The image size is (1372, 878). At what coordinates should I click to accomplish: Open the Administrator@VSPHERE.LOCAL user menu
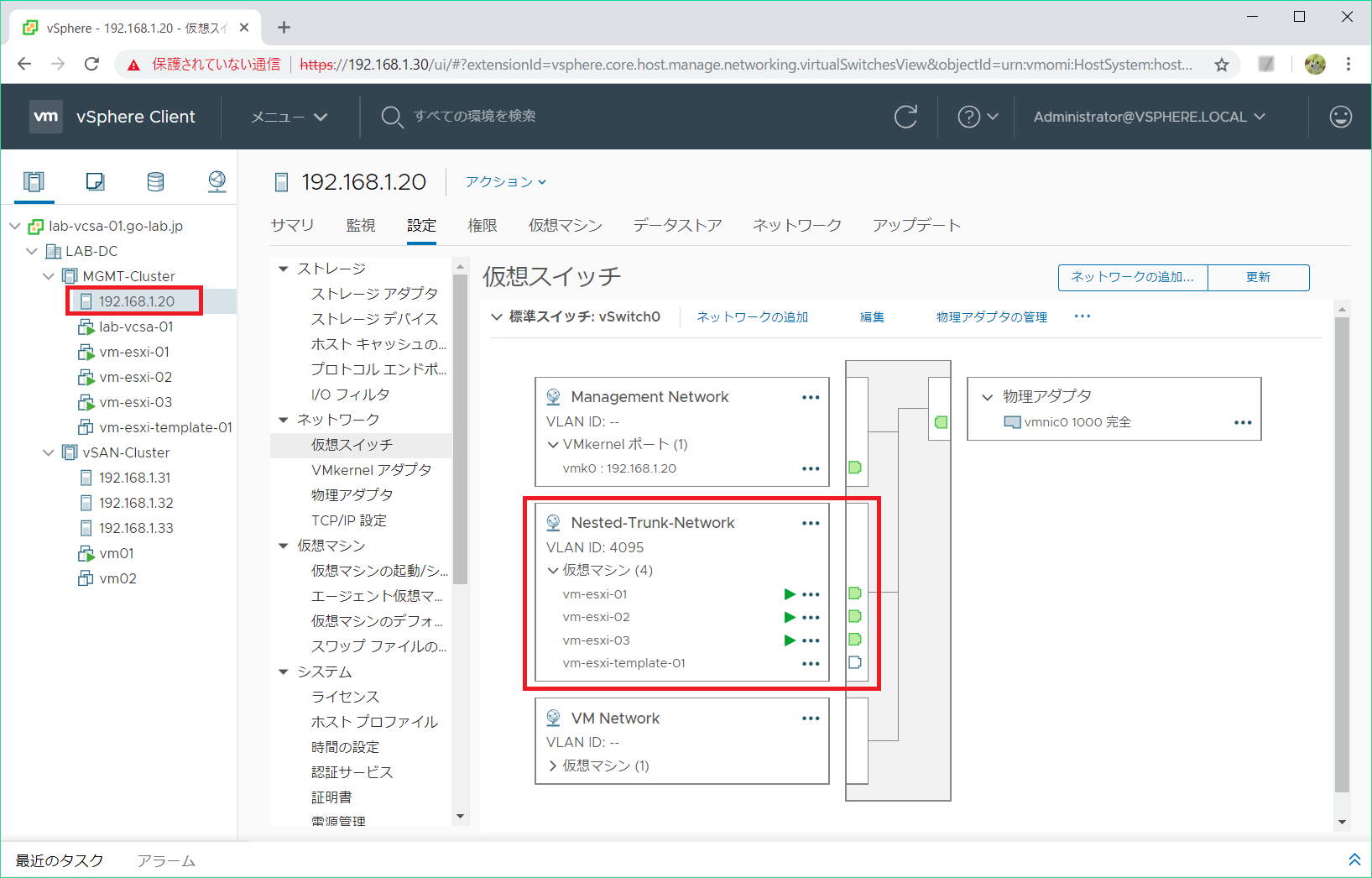coord(1150,117)
